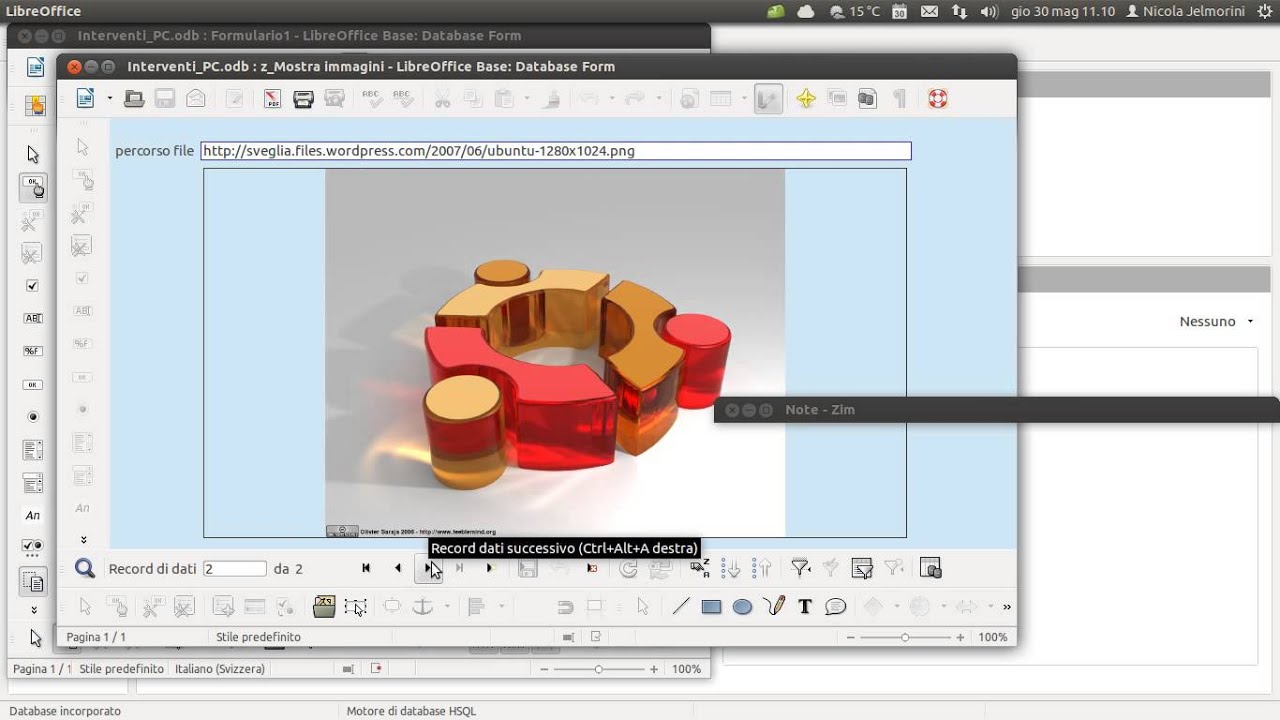Click the Select rectangle icon in Form Design toolbar
The height and width of the screenshot is (720, 1280).
click(355, 606)
